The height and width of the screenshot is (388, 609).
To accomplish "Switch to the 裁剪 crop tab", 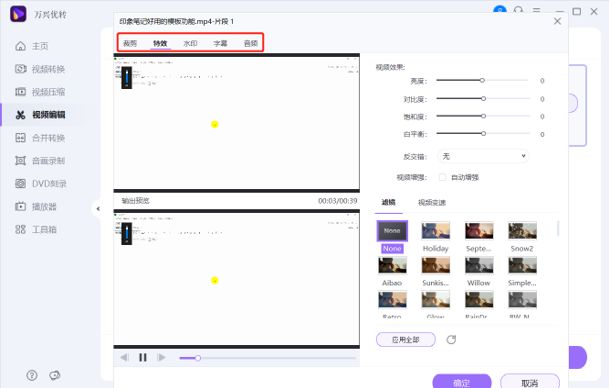I will pyautogui.click(x=130, y=43).
